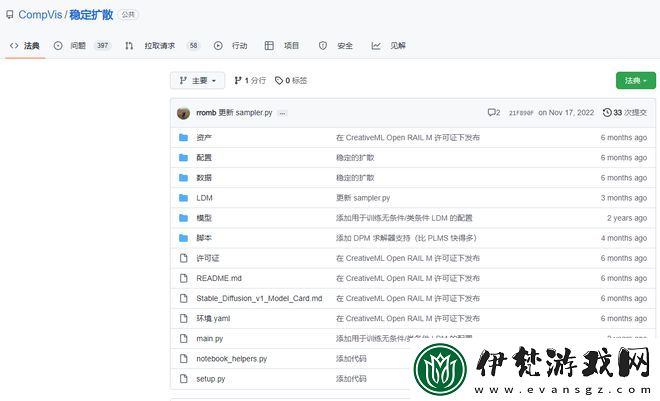Open Stable_Diffusion_v1_Model_Card.md file

click(x=259, y=298)
